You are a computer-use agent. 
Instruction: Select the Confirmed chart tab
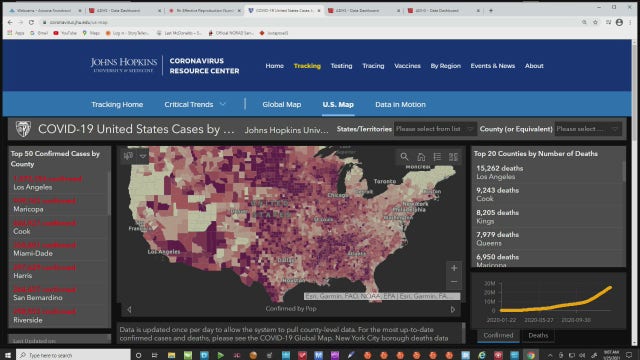coord(498,335)
